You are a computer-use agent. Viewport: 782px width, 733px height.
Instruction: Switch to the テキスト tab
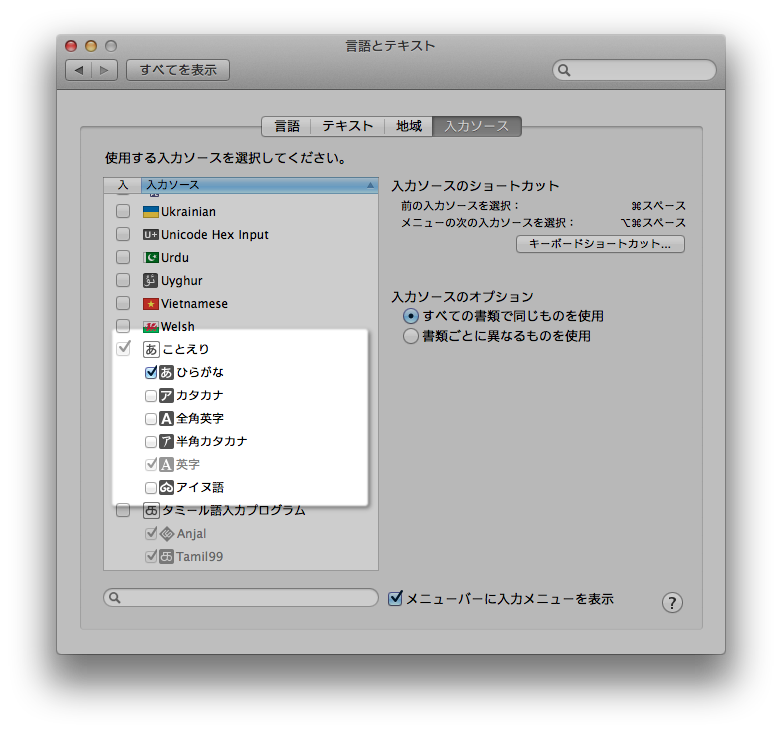coord(348,126)
